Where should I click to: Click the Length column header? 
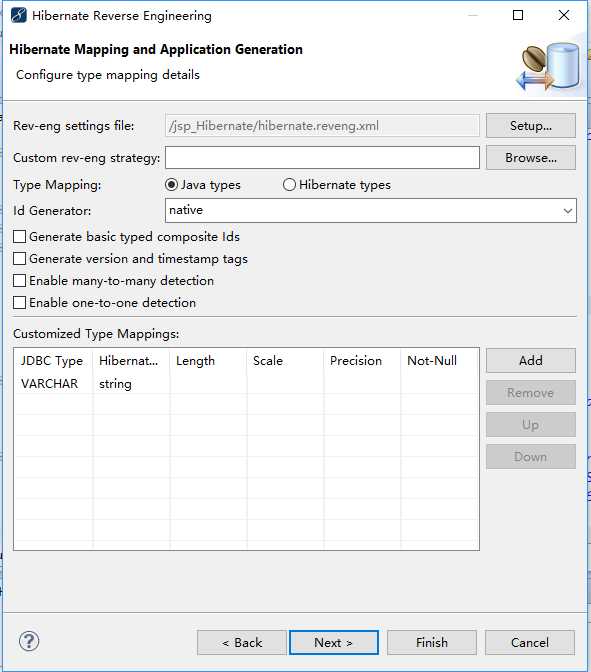click(208, 361)
